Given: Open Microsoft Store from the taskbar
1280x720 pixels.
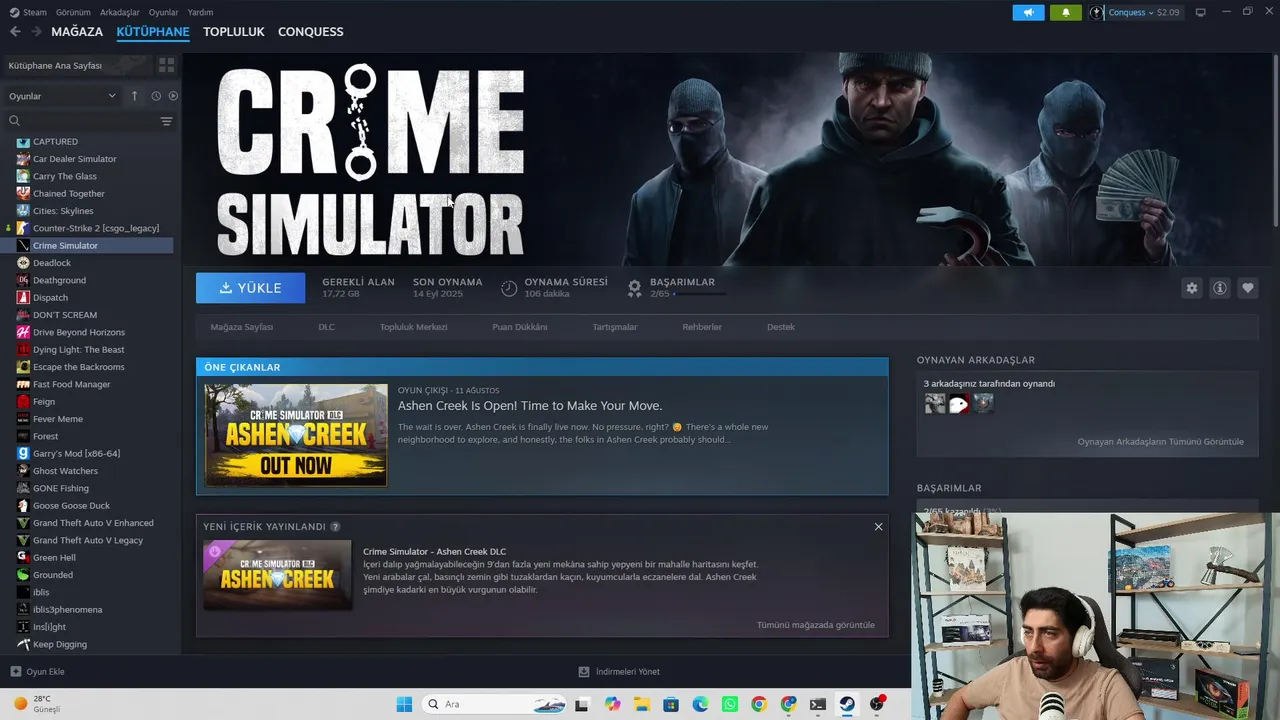Looking at the screenshot, I should pos(671,704).
